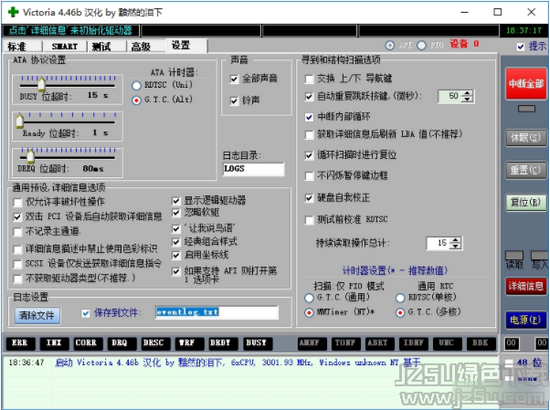
Task: Click the green cross Victoria app icon
Action: (x=13, y=12)
